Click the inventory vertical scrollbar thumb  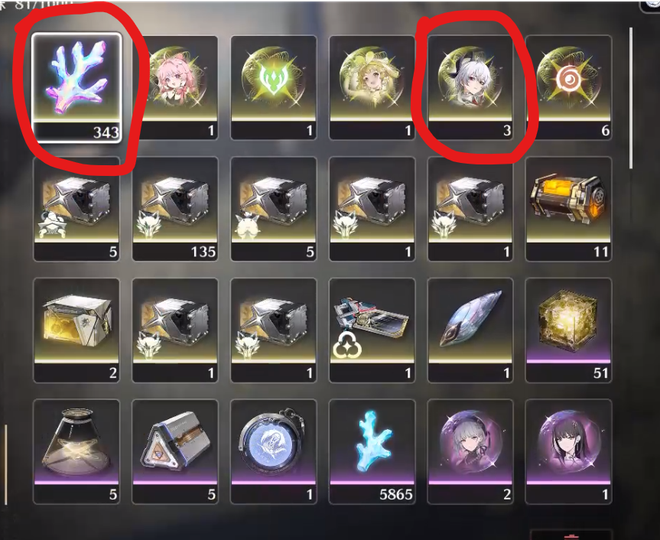631,98
